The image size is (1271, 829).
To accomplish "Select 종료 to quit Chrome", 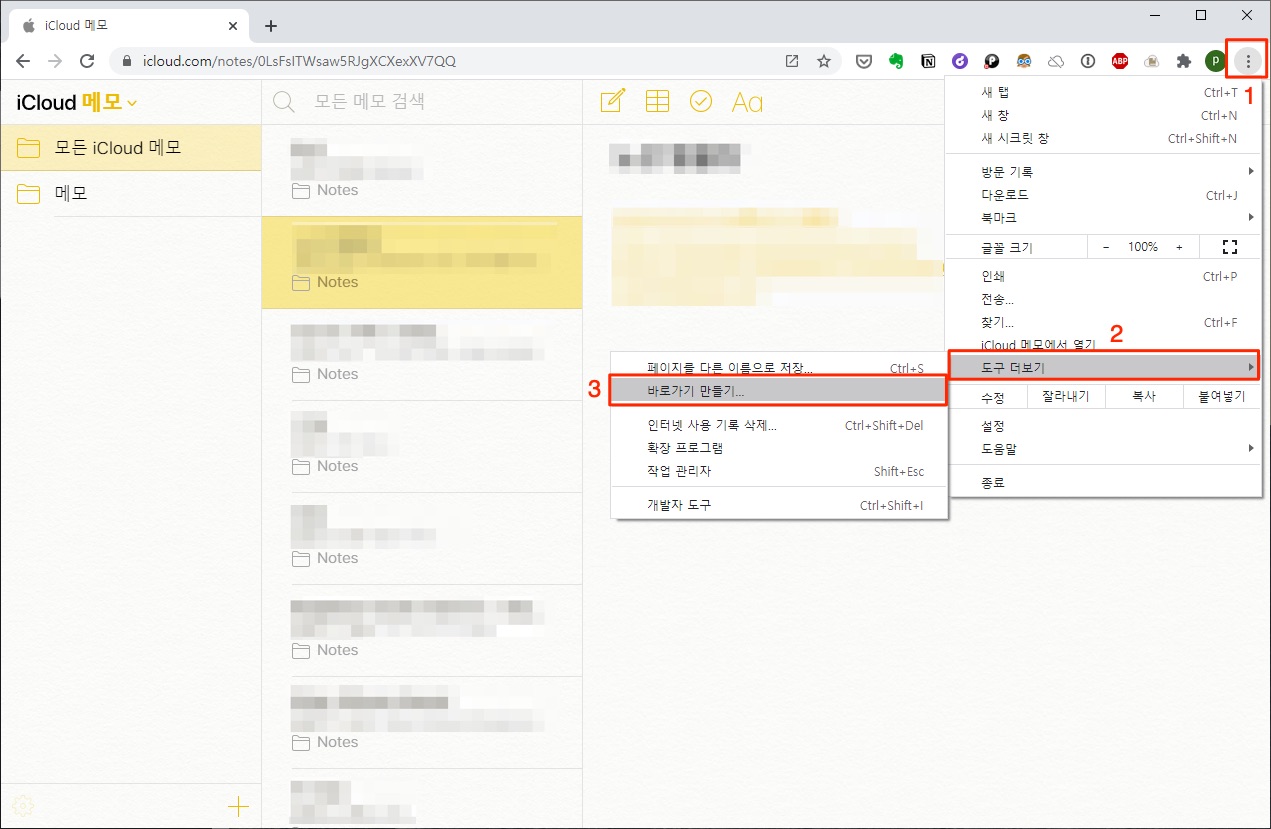I will (1103, 483).
